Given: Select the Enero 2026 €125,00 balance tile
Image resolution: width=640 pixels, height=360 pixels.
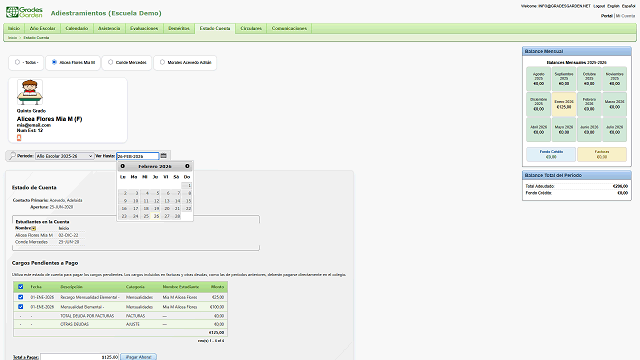Looking at the screenshot, I should (x=564, y=104).
